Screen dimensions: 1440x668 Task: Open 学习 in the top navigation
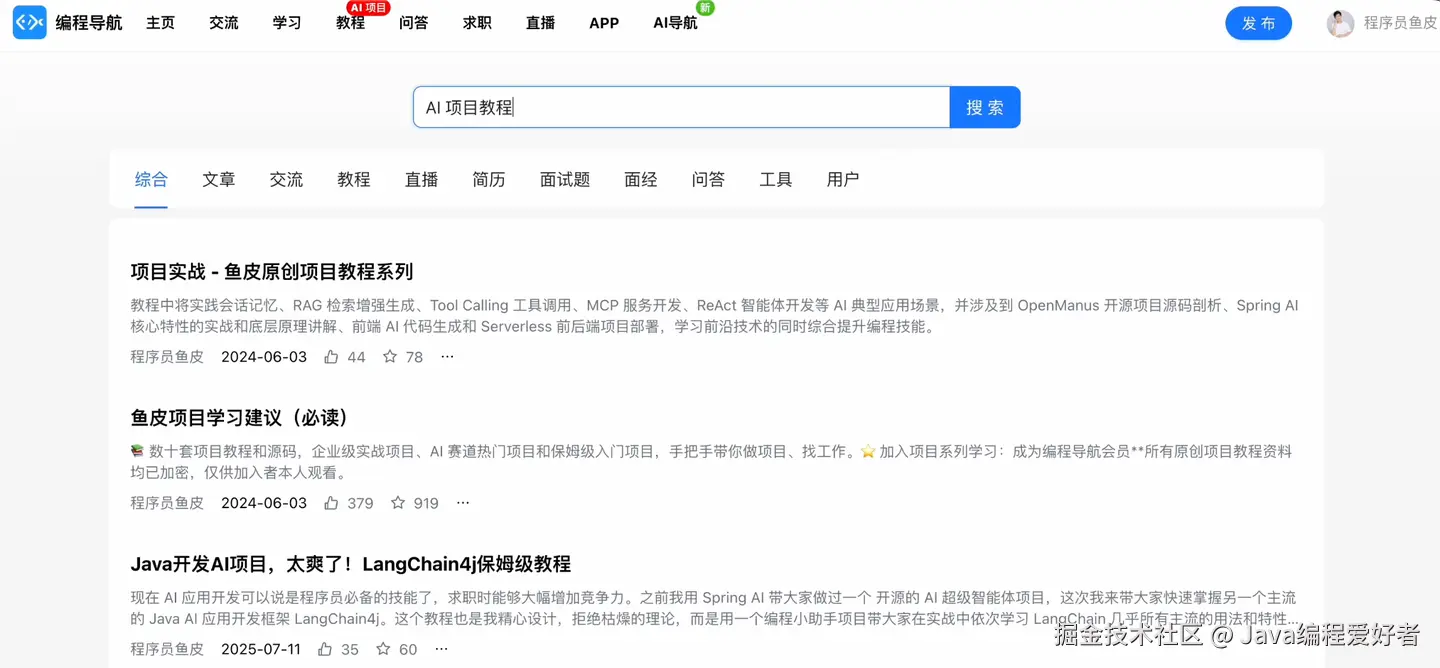click(x=287, y=23)
